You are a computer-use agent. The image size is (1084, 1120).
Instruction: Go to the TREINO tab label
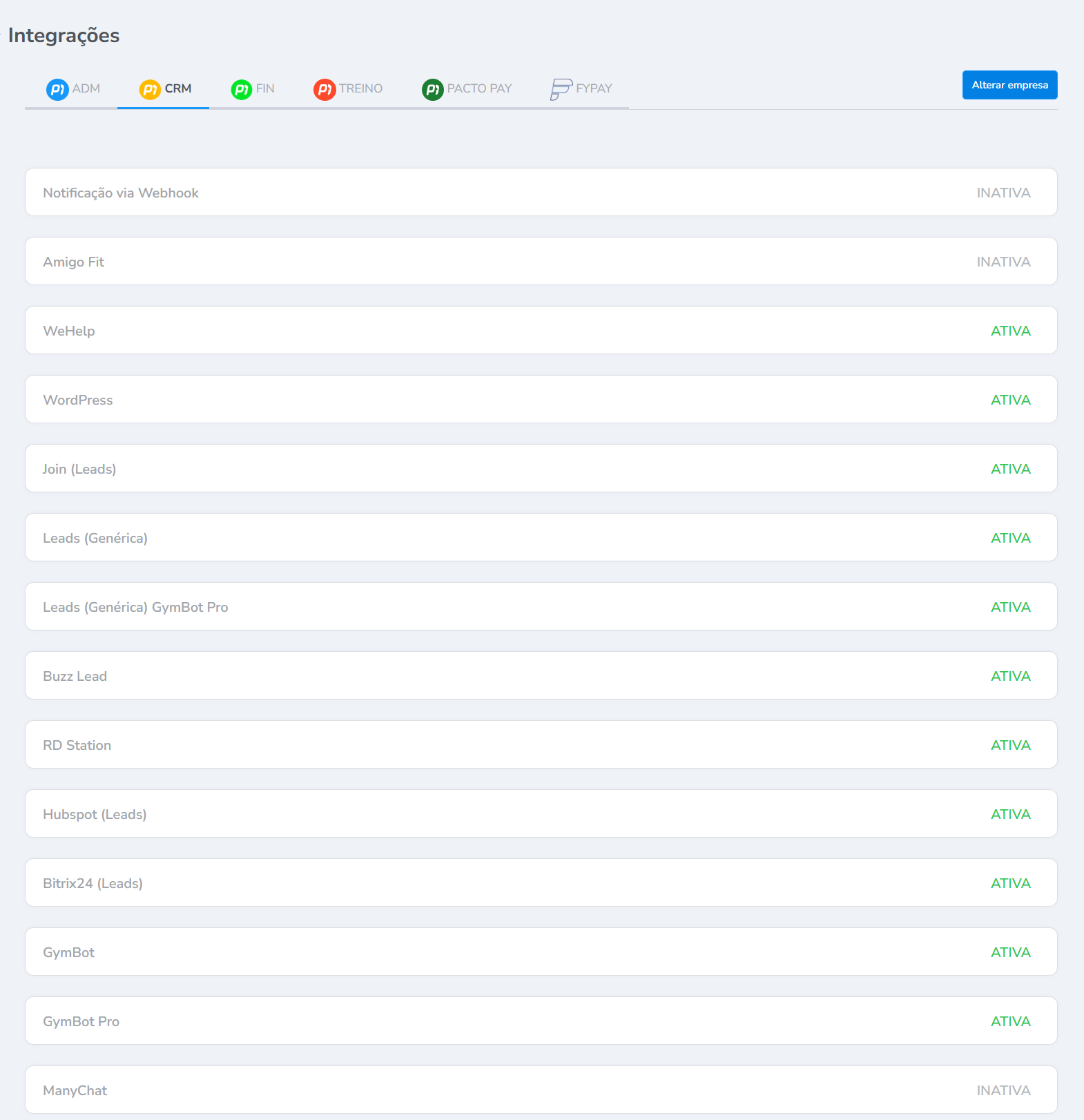pyautogui.click(x=360, y=88)
